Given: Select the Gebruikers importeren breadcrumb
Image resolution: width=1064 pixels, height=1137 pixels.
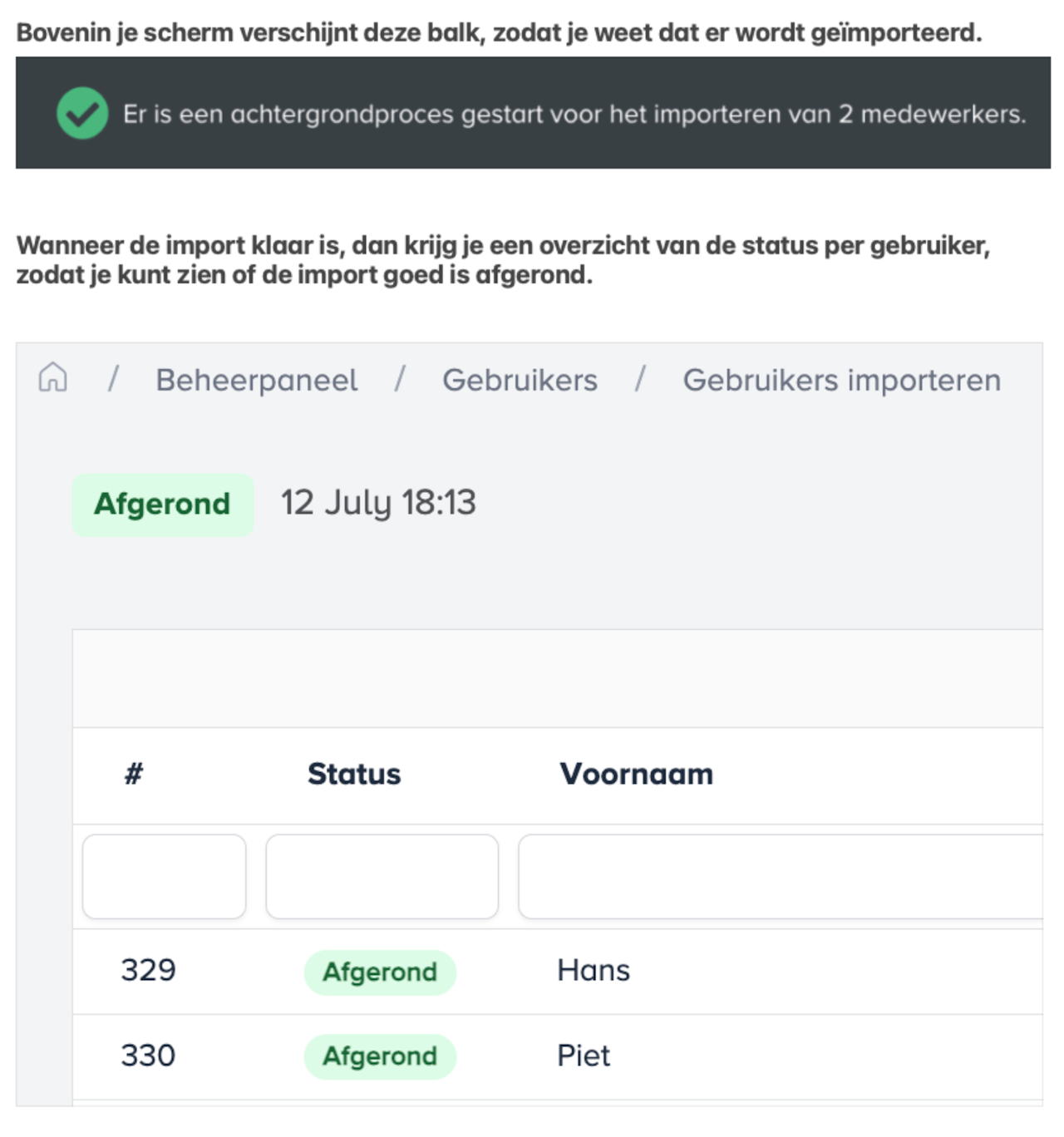Looking at the screenshot, I should (841, 380).
